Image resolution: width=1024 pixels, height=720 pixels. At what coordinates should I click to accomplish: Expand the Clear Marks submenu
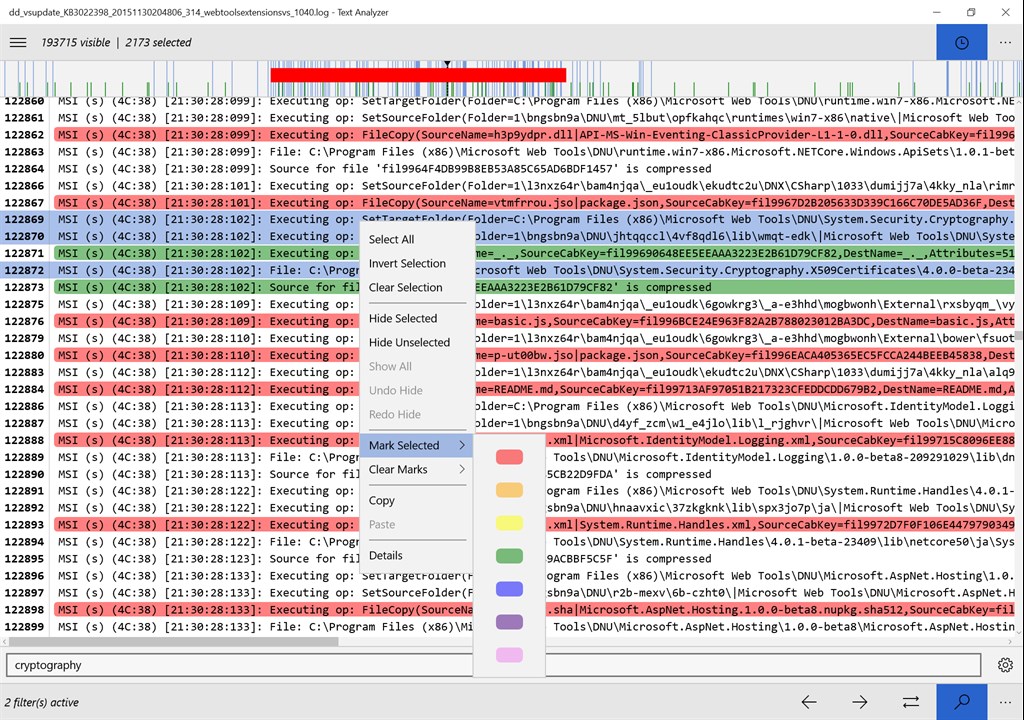click(416, 470)
